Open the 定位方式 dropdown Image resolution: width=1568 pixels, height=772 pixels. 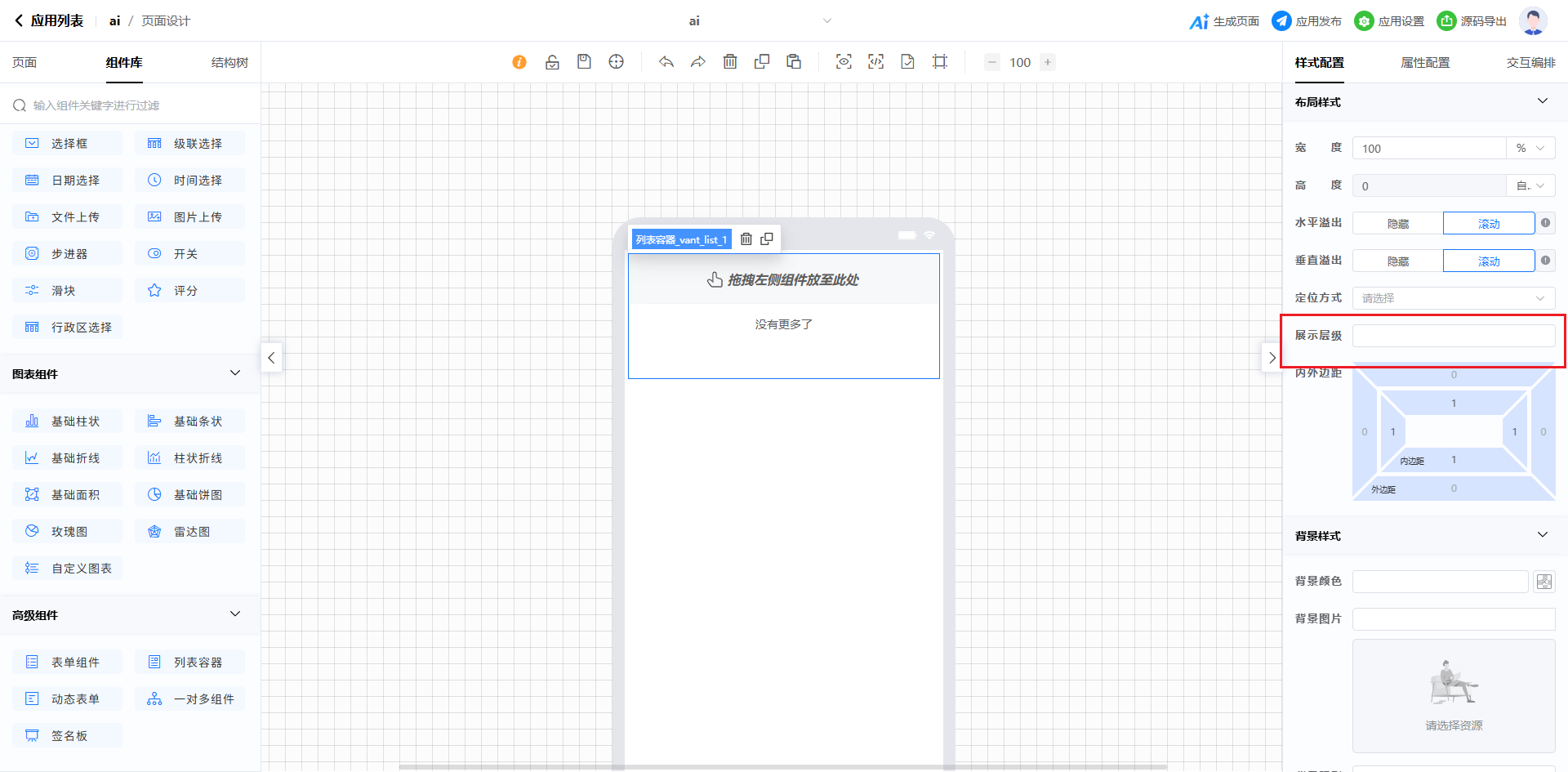tap(1453, 298)
